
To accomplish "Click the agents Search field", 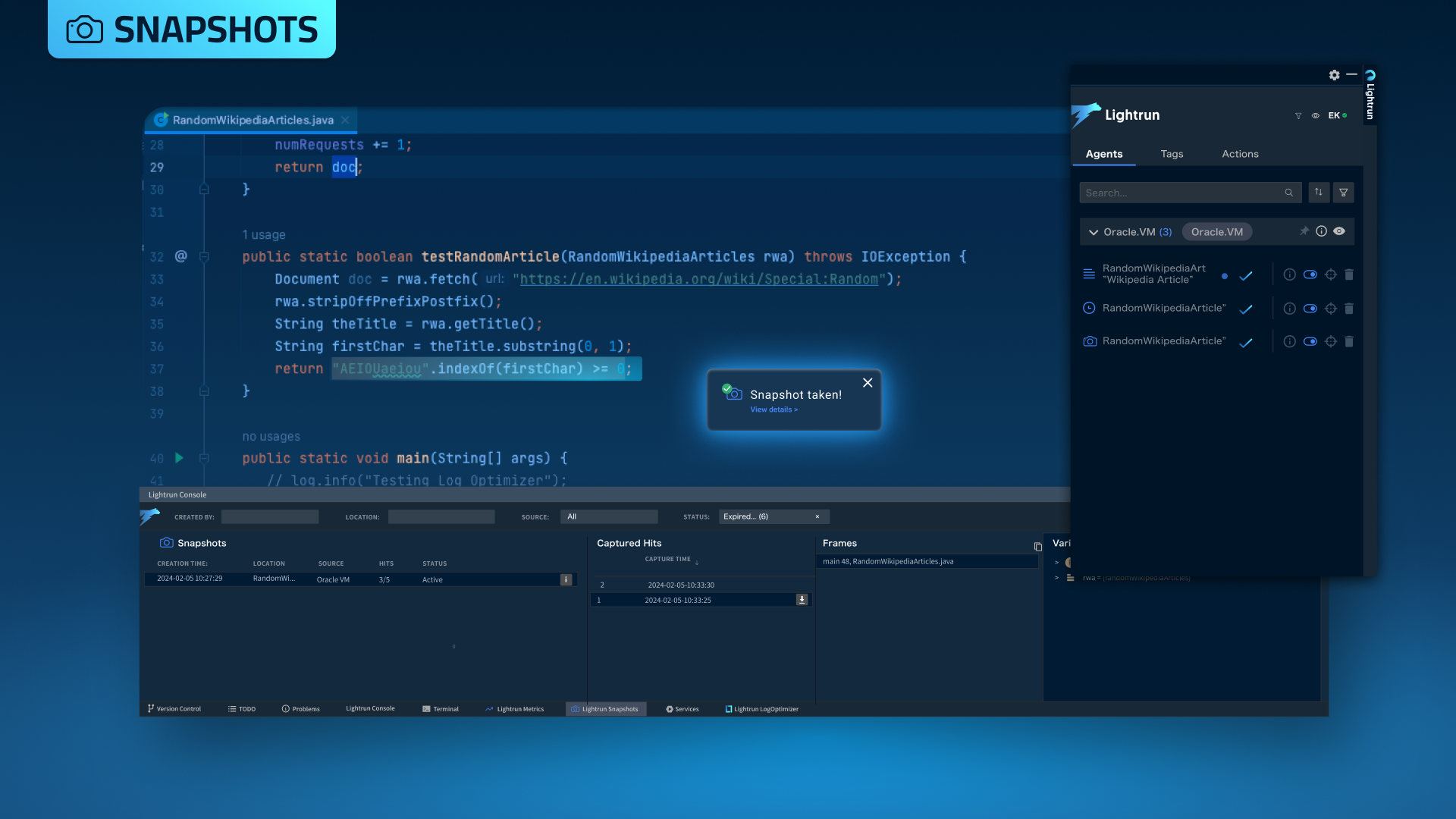I will click(1181, 193).
